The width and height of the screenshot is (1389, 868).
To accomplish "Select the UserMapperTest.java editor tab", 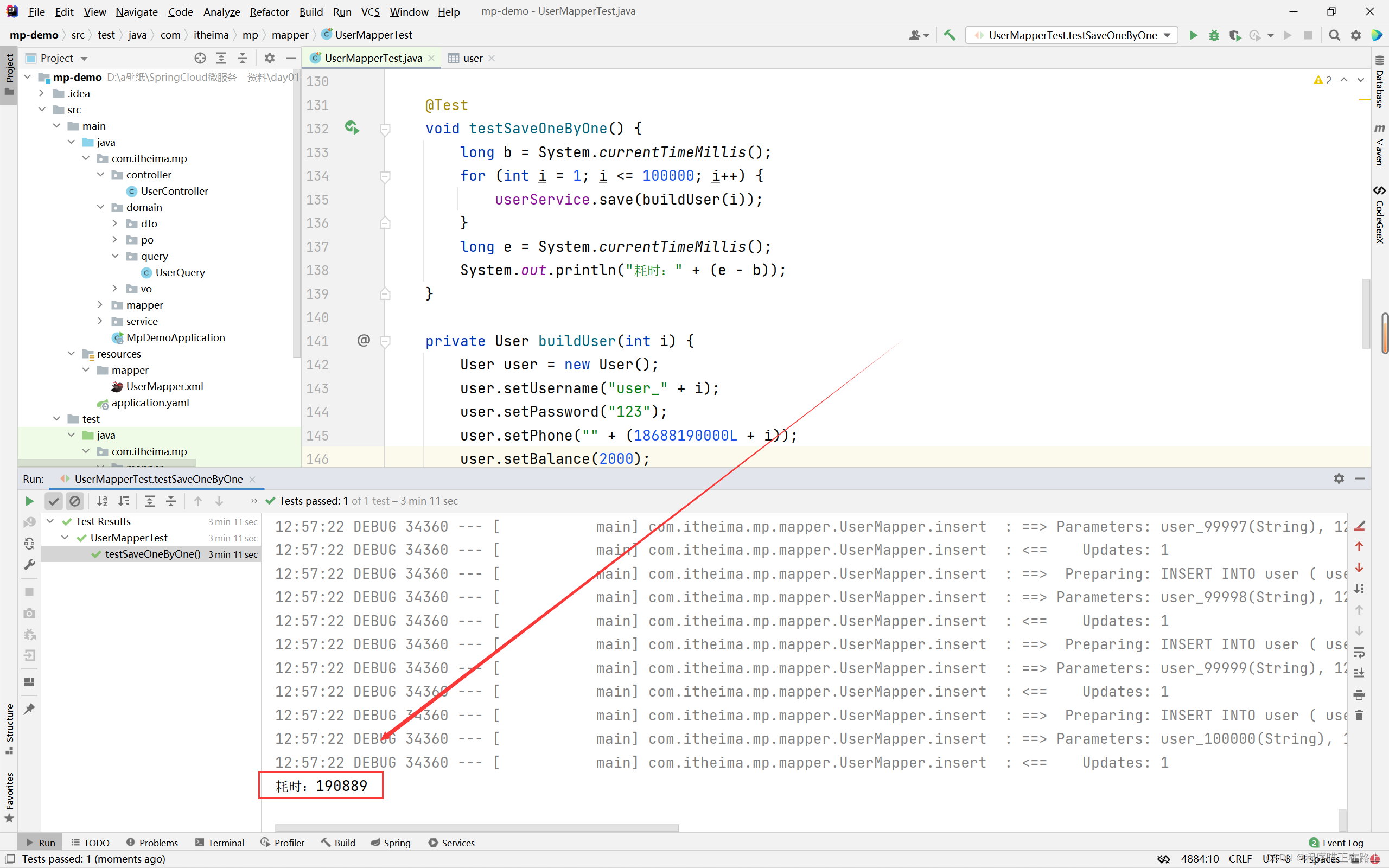I will coord(370,58).
